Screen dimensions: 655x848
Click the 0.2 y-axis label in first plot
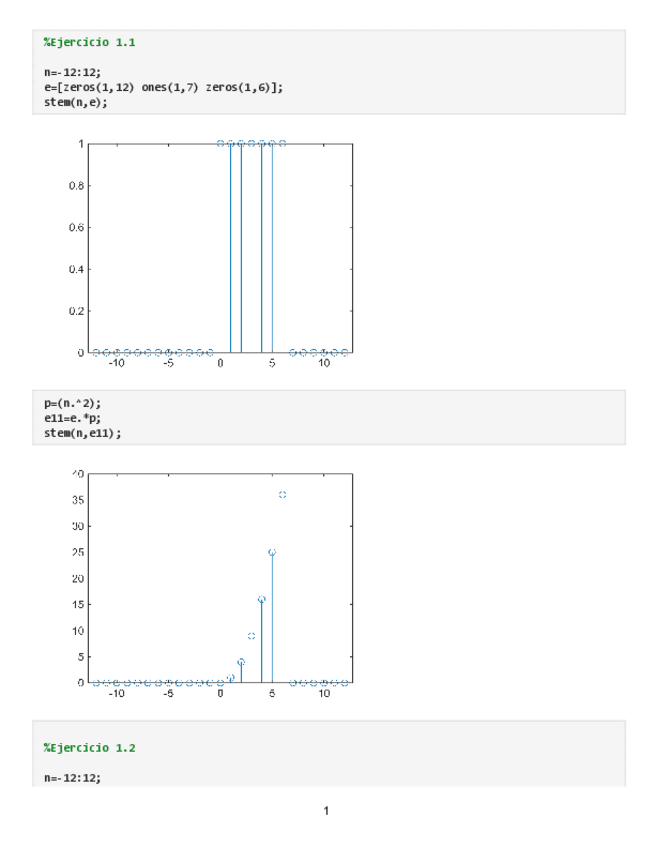tap(76, 311)
